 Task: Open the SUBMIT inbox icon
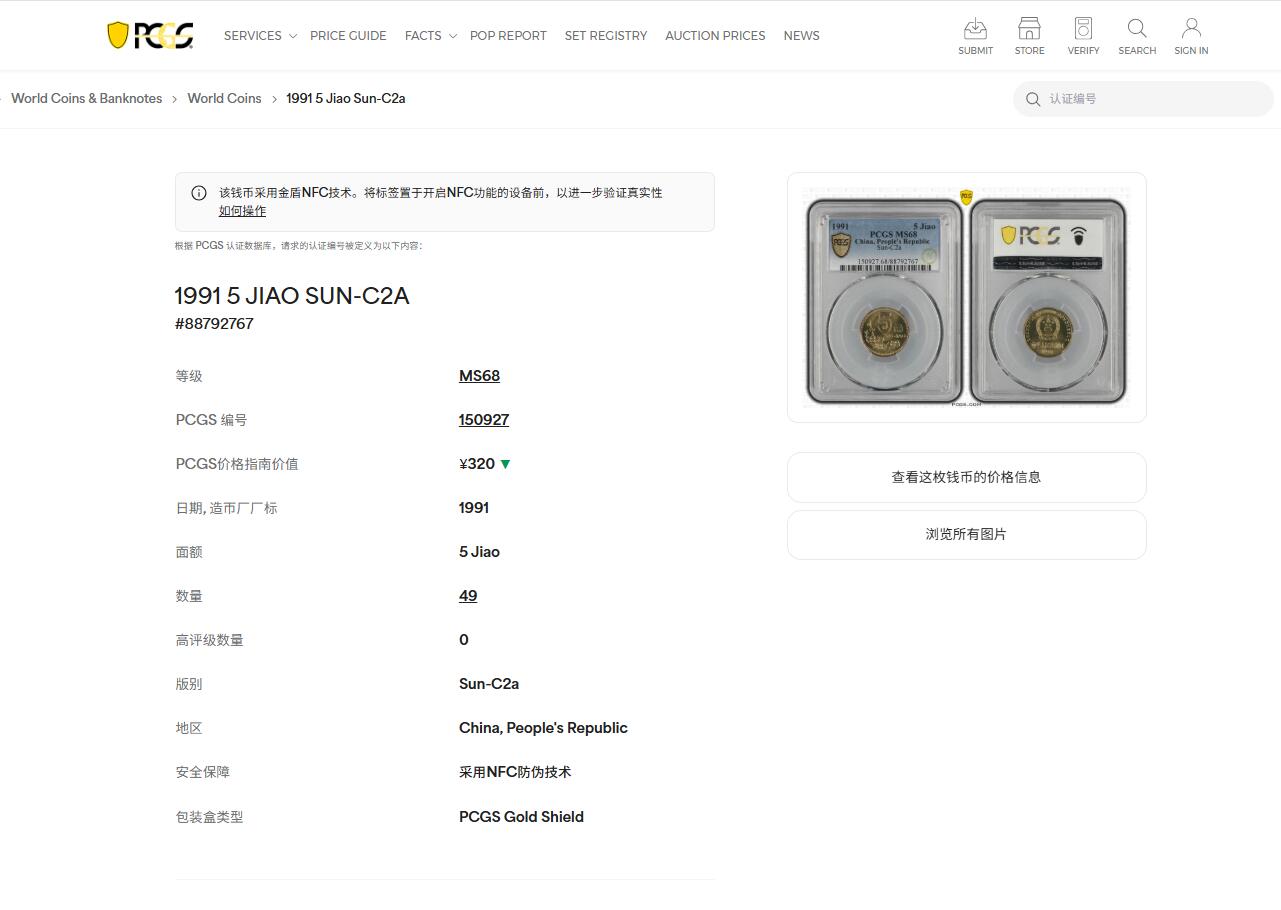coord(975,28)
